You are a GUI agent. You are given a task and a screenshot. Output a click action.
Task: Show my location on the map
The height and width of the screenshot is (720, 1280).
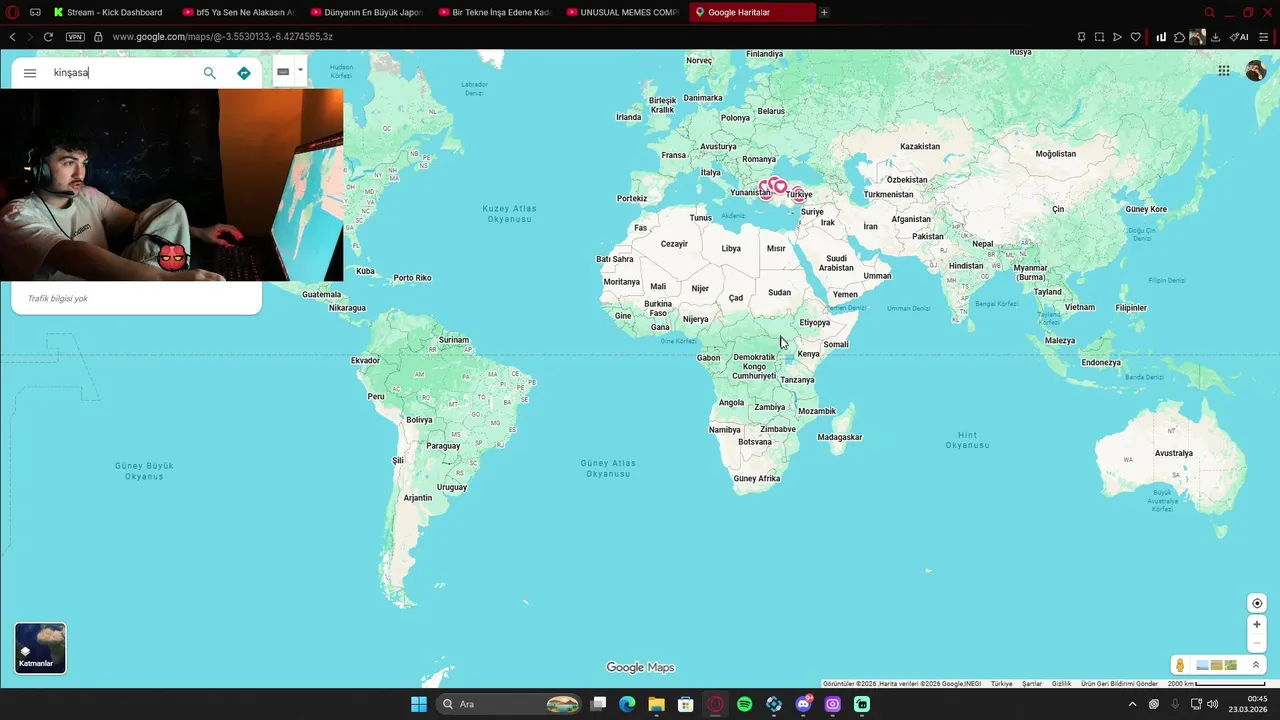(x=1257, y=603)
